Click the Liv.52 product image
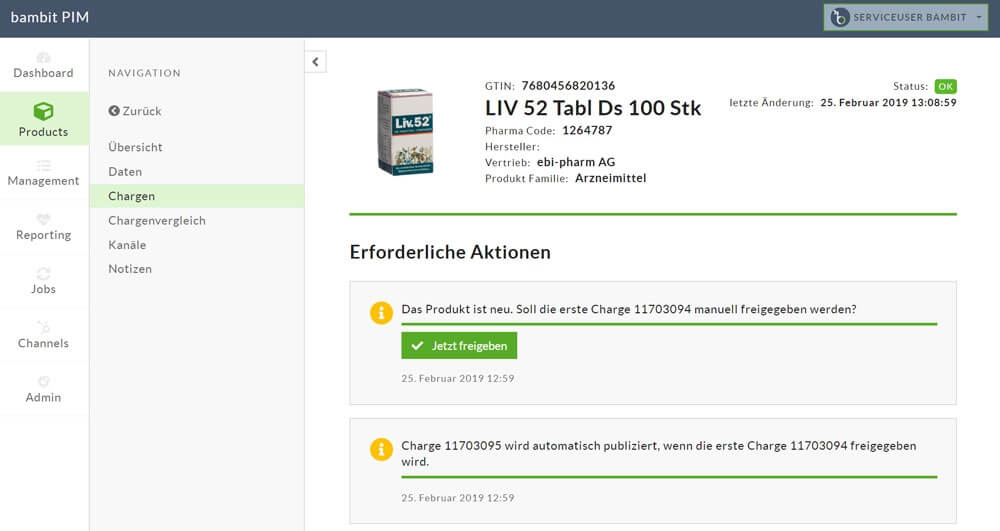 pyautogui.click(x=406, y=132)
